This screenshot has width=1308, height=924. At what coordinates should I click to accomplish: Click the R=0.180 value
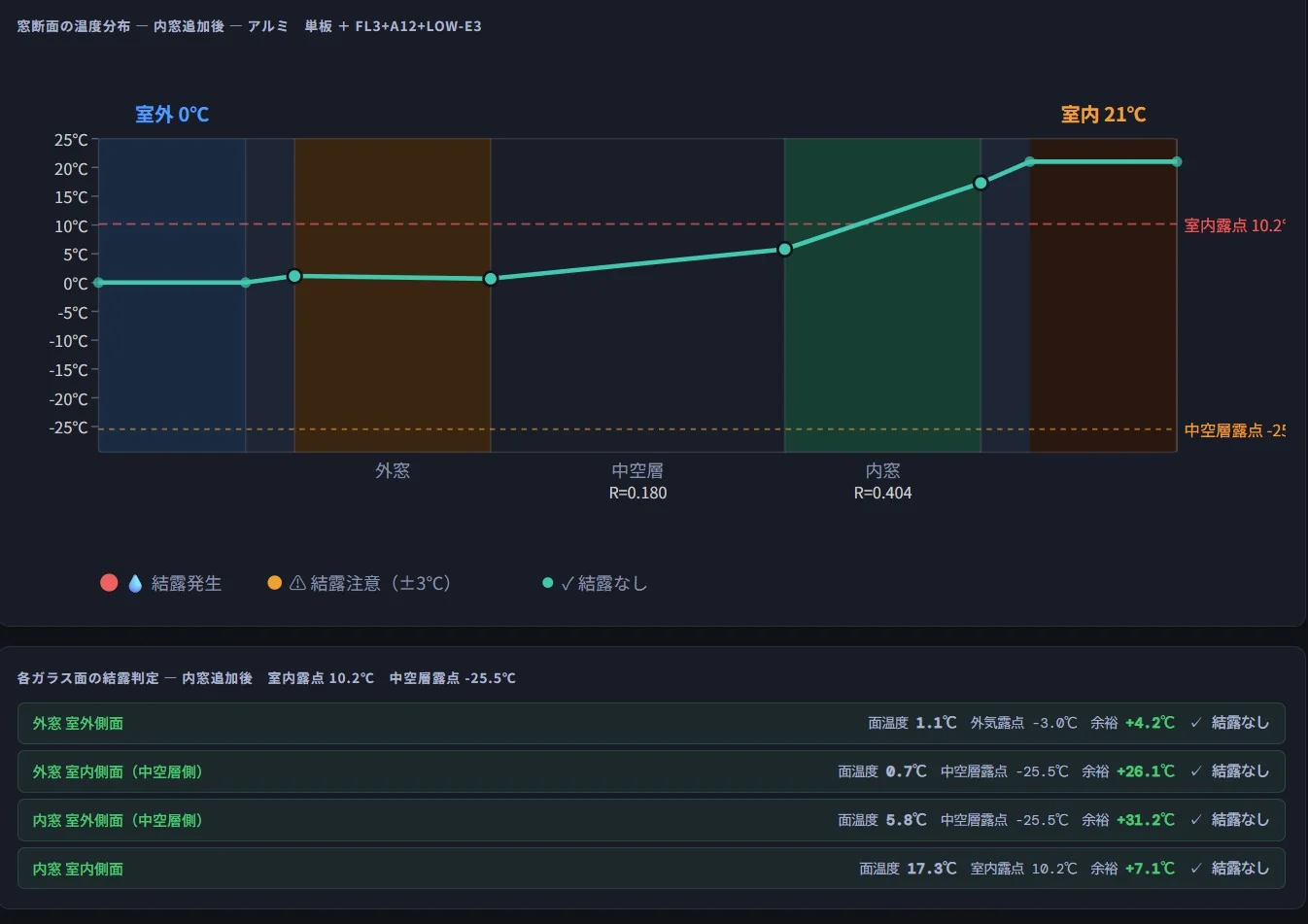(637, 493)
